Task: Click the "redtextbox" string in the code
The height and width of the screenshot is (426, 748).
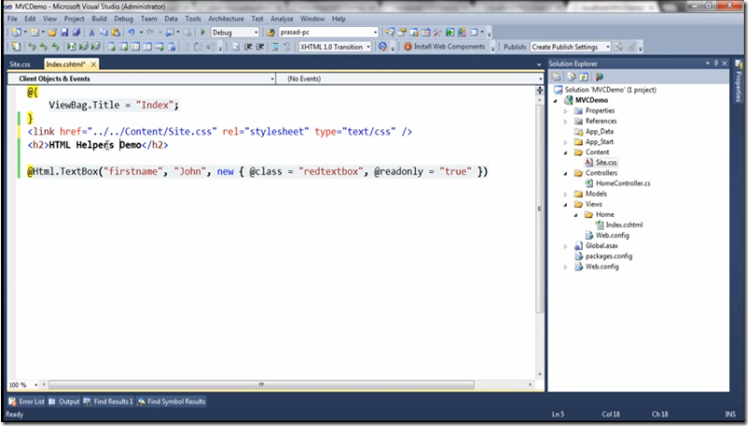Action: 331,171
